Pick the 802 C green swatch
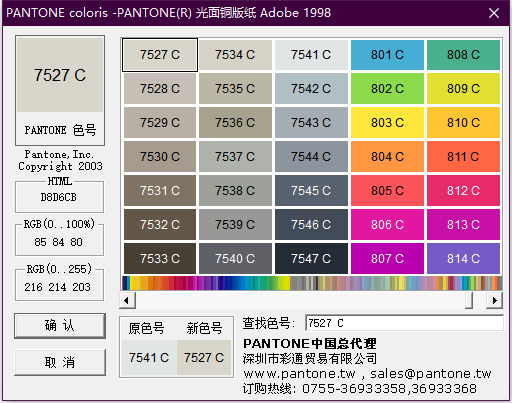The height and width of the screenshot is (403, 512). [x=387, y=89]
